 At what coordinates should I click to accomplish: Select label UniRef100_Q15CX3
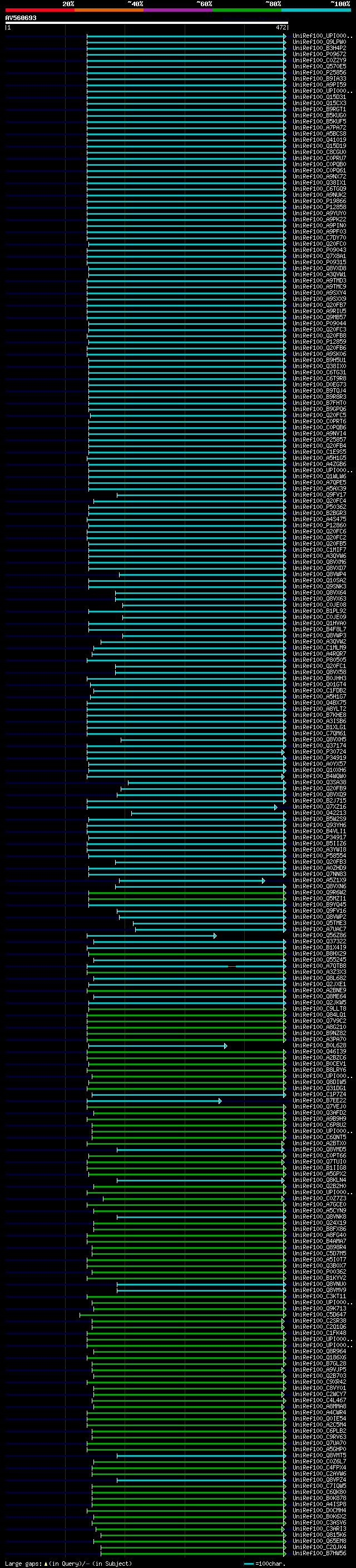pyautogui.click(x=319, y=103)
